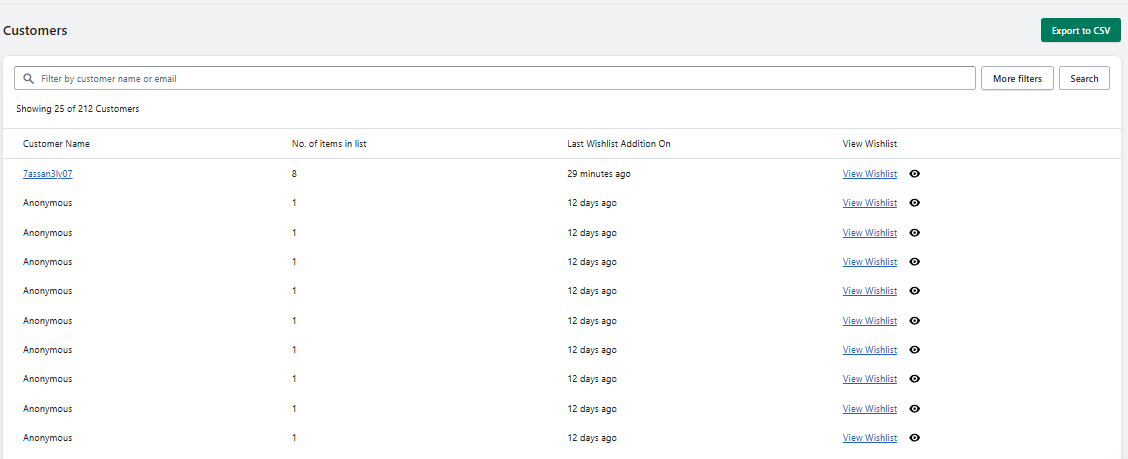Select the 29 minutes ago cell
Screen dimensions: 1128x459
pyautogui.click(x=599, y=174)
